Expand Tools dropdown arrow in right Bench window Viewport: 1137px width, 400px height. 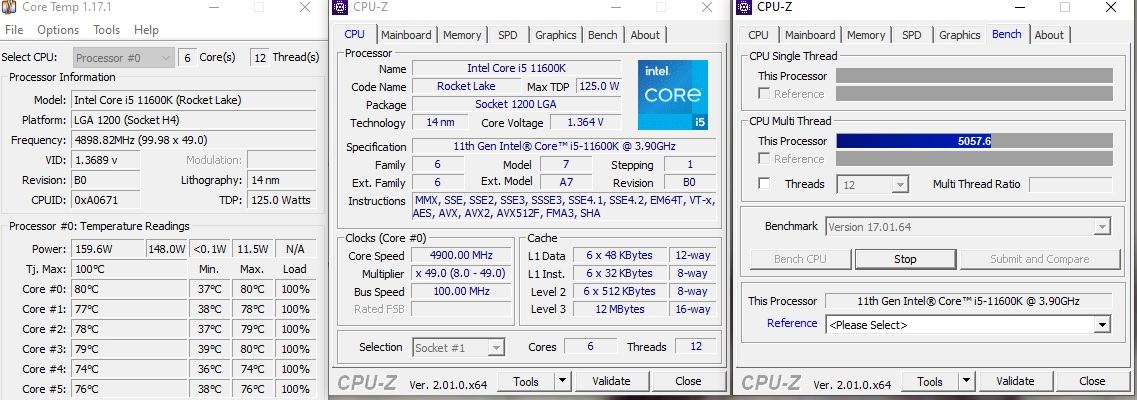click(967, 381)
